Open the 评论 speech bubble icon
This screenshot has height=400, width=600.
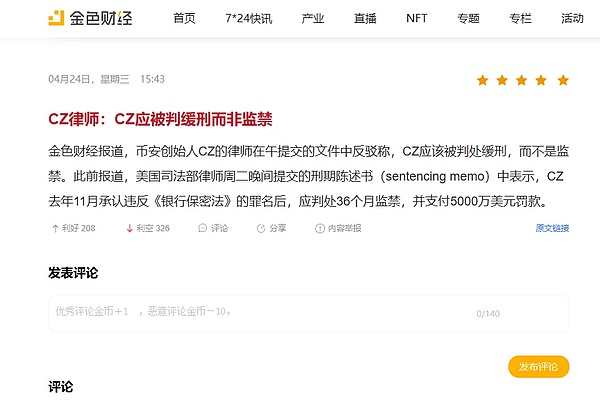(202, 228)
